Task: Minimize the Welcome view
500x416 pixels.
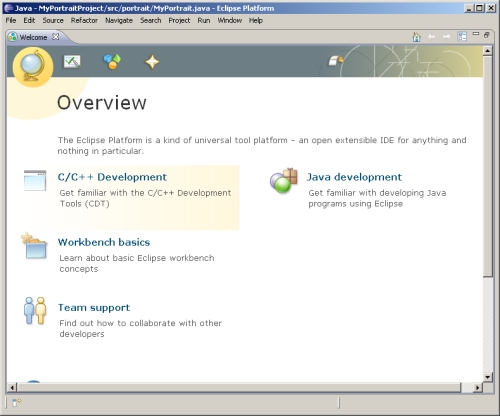Action: click(476, 34)
